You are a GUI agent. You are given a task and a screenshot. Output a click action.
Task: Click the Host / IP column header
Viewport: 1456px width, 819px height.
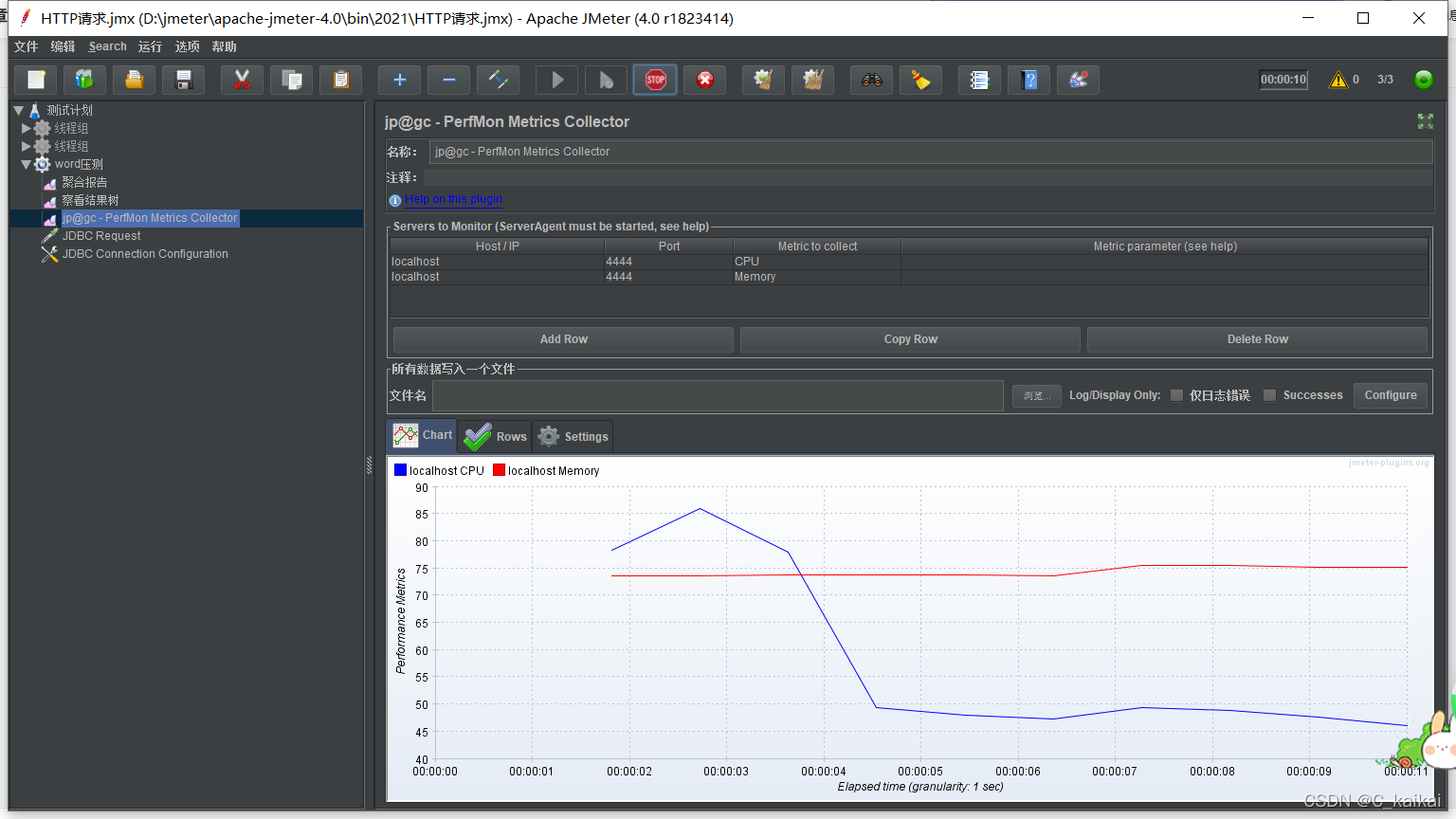(x=497, y=246)
